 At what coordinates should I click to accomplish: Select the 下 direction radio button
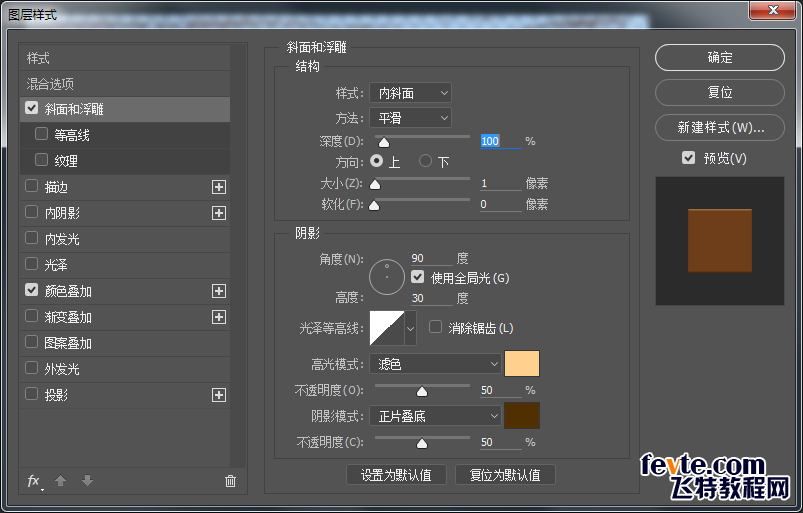tap(426, 161)
